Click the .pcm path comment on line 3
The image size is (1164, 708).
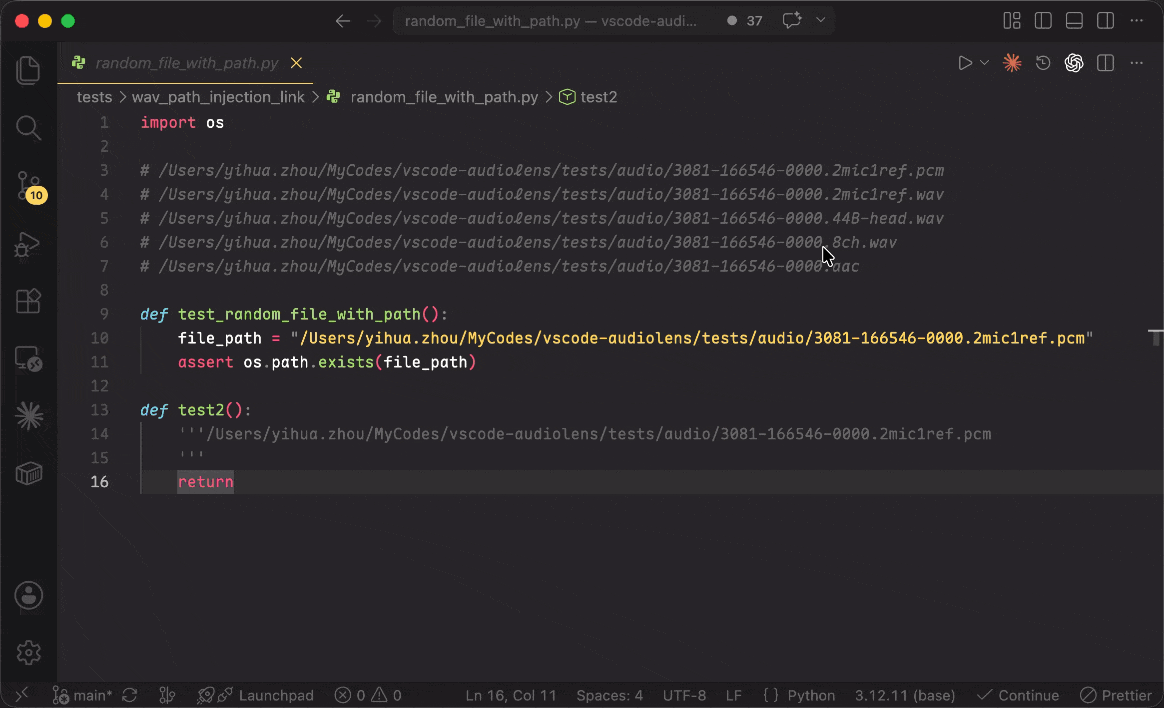[542, 171]
